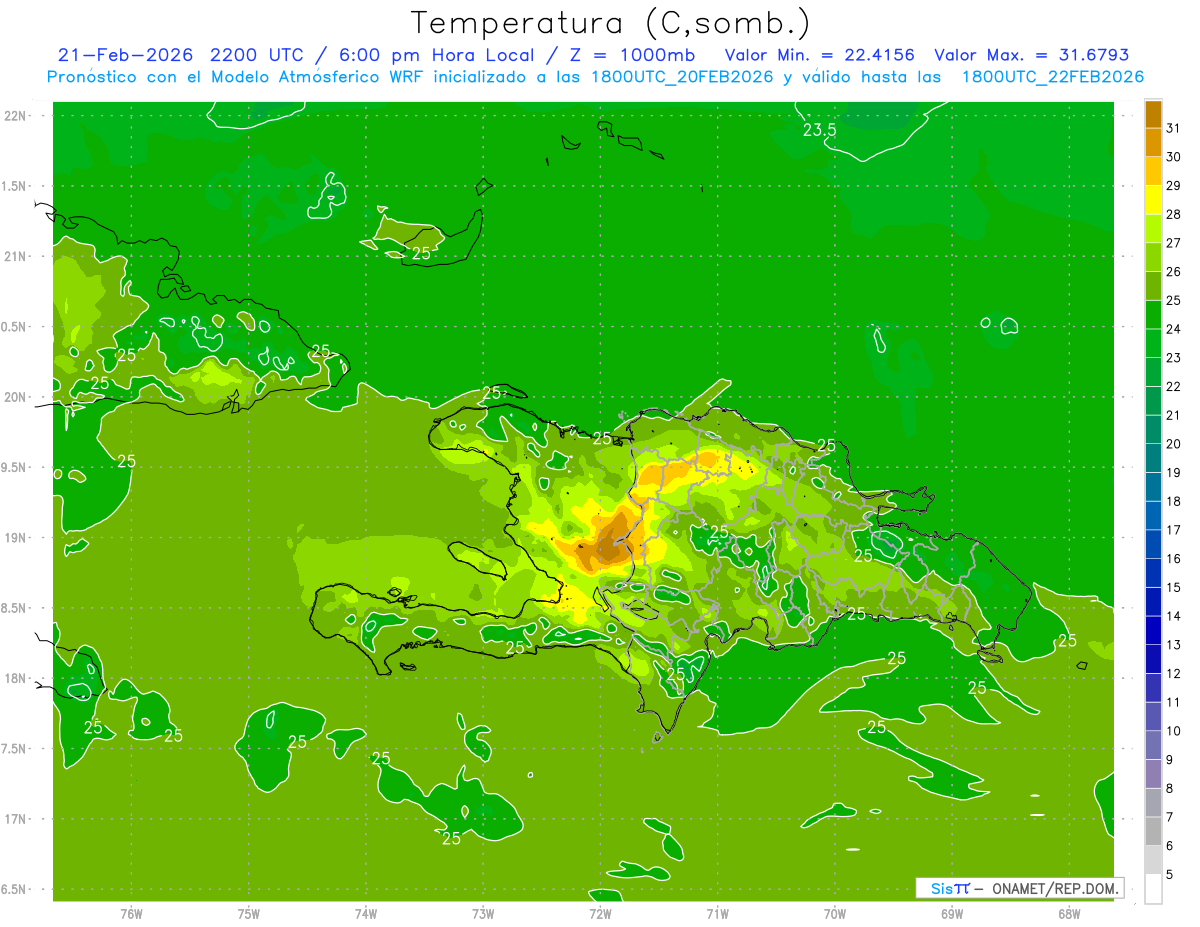Viewport: 1200px width, 927px height.
Task: Click the legend scale value '31'
Action: tap(1173, 128)
